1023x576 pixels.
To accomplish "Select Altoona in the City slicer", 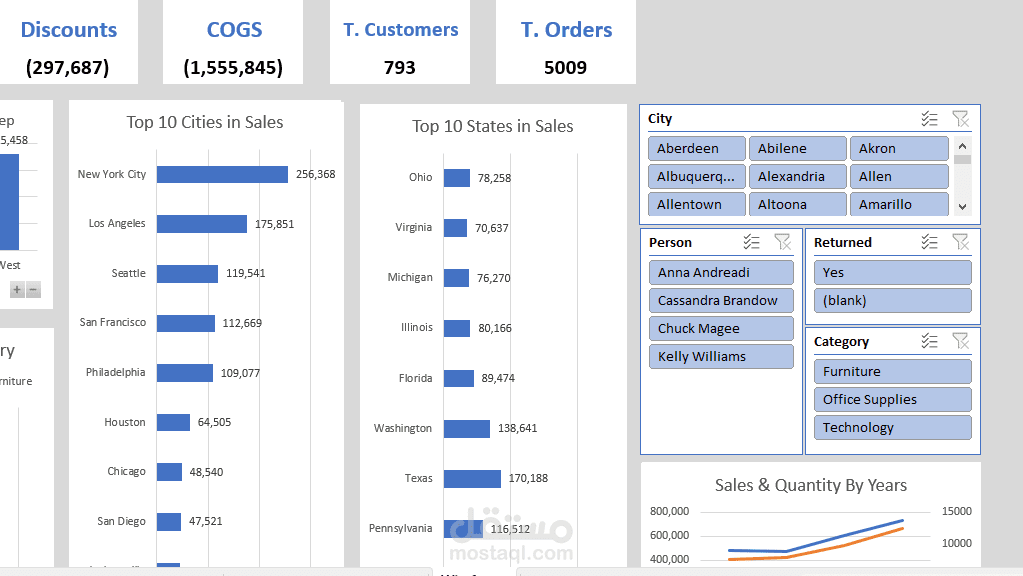I will (x=797, y=204).
